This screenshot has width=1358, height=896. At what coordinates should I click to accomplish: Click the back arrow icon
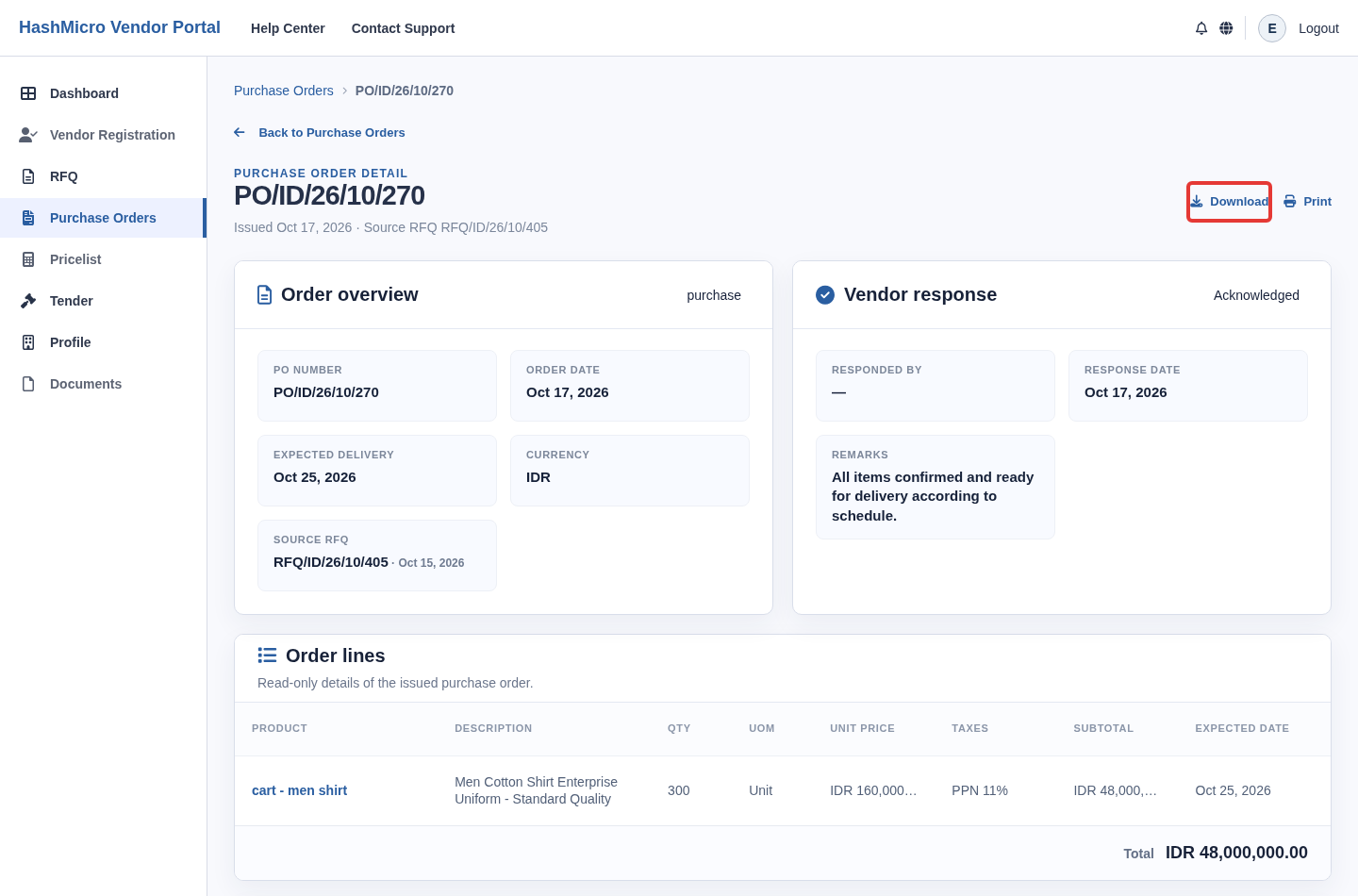[240, 133]
